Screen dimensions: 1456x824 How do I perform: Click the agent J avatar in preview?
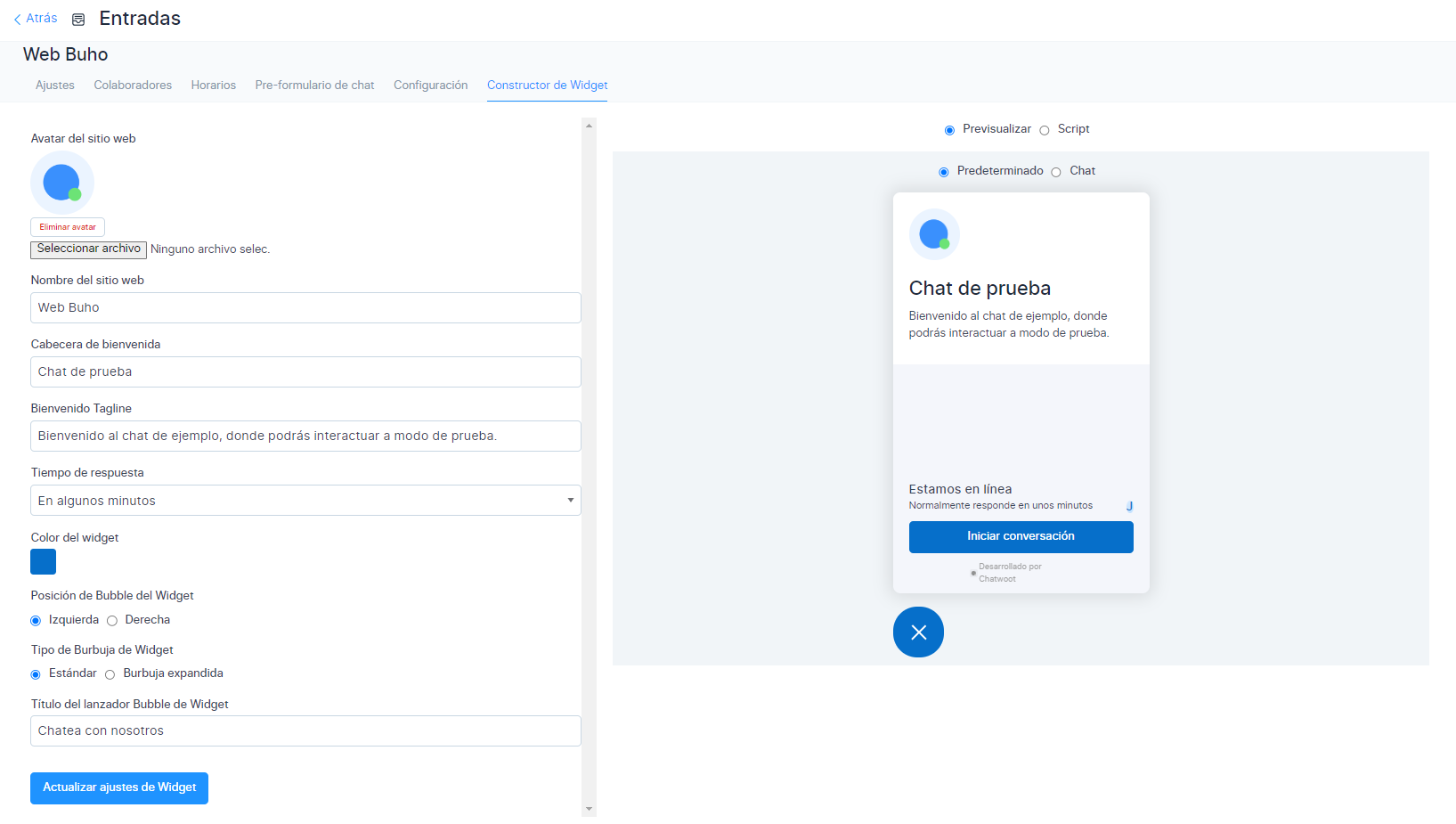coord(1129,506)
